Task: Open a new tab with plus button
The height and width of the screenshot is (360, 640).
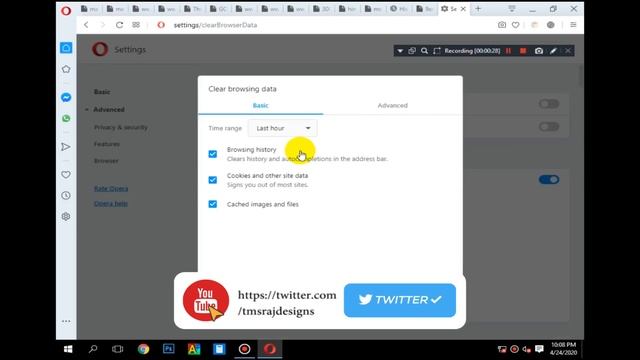Action: [x=478, y=9]
